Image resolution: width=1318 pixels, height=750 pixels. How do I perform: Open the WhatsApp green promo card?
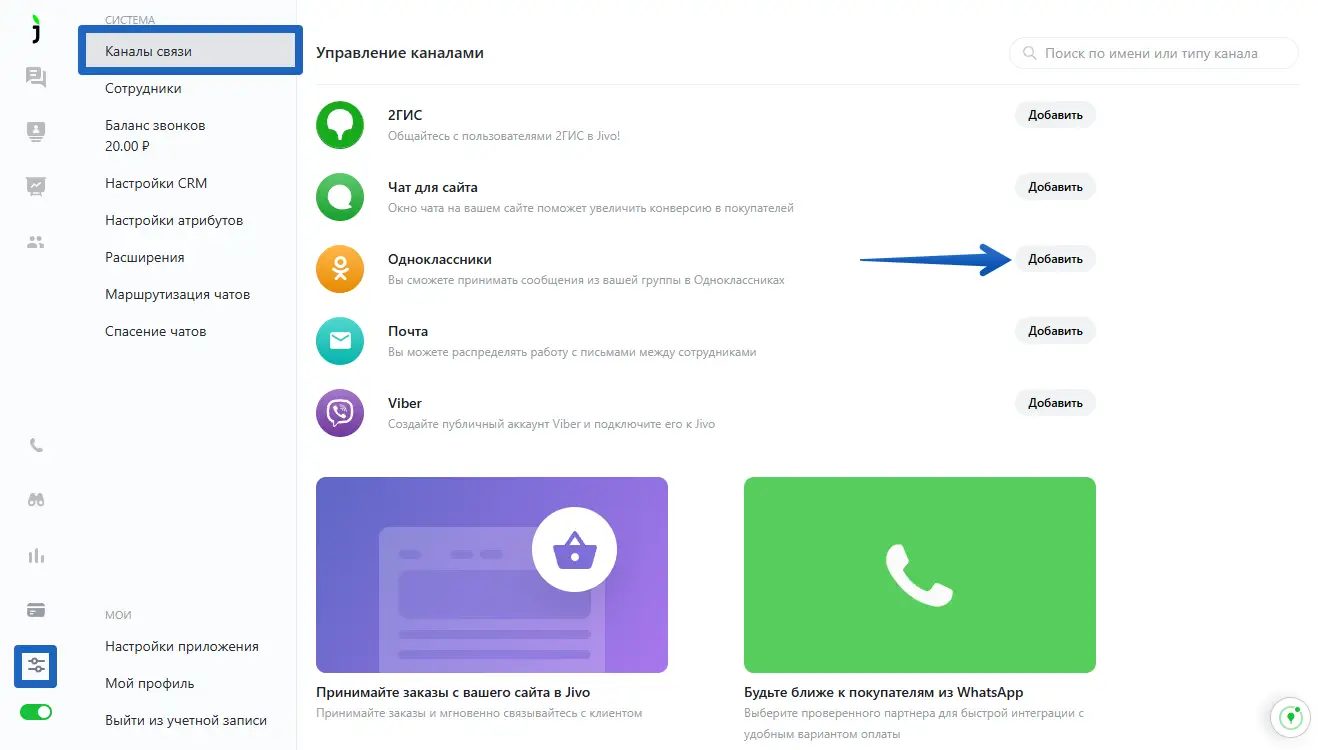click(919, 575)
